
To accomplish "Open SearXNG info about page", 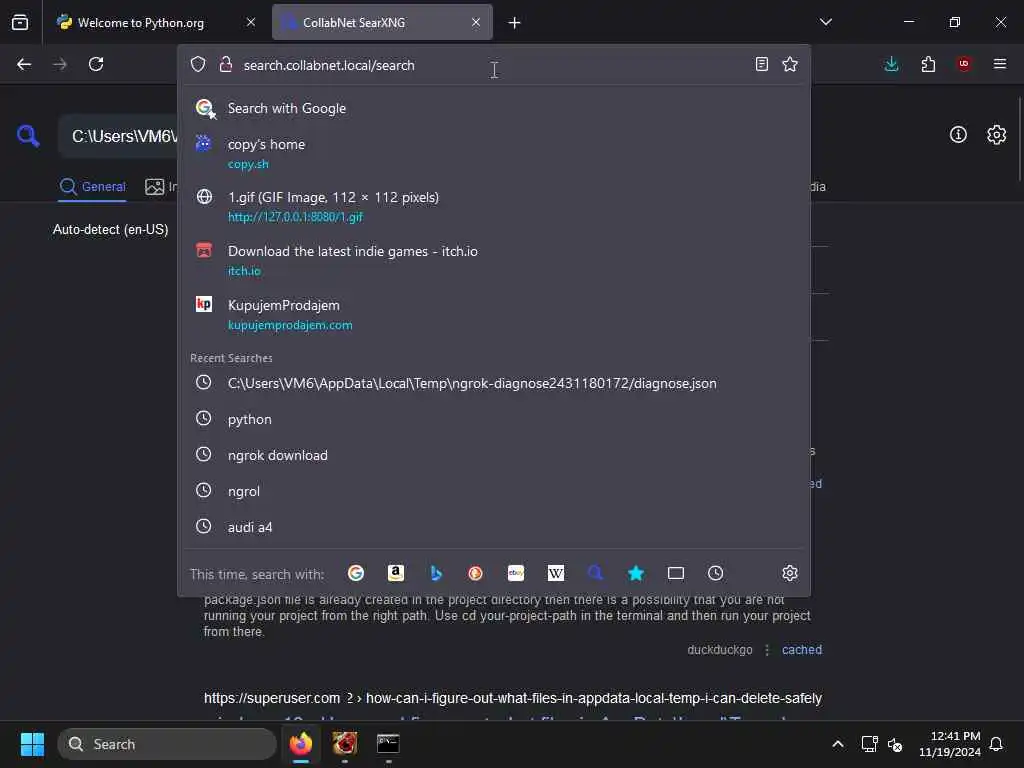I will pos(958,135).
